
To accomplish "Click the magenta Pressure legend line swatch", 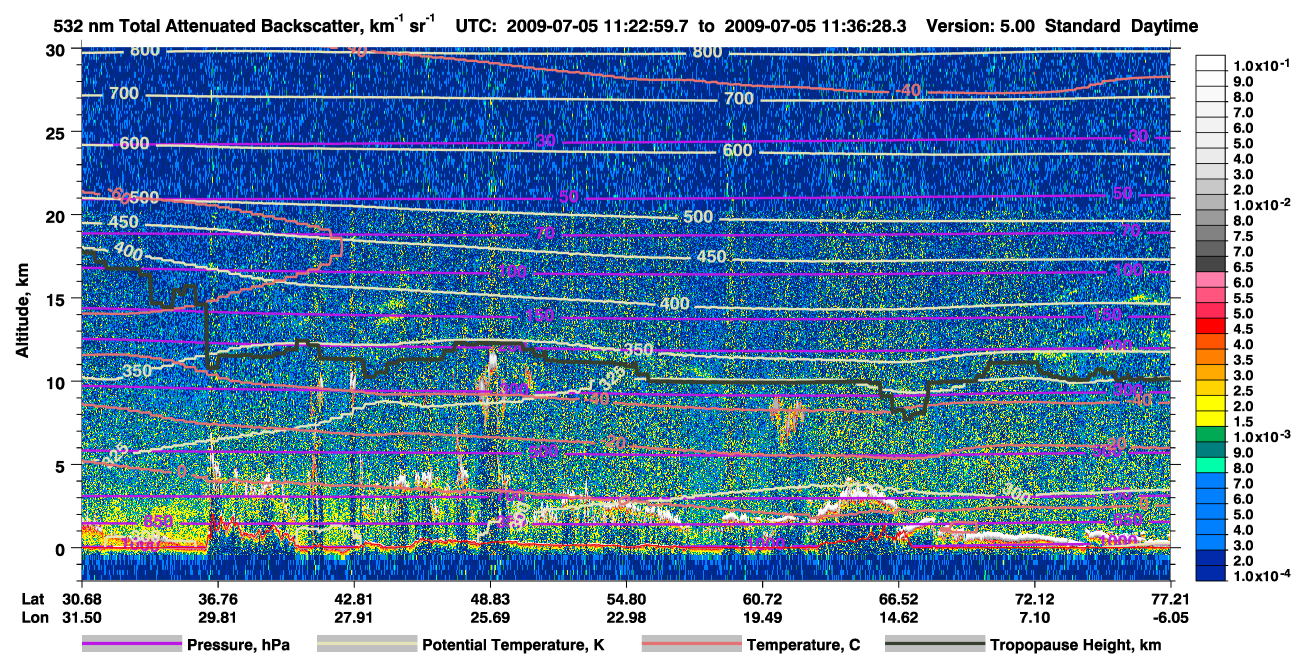I will 131,645.
